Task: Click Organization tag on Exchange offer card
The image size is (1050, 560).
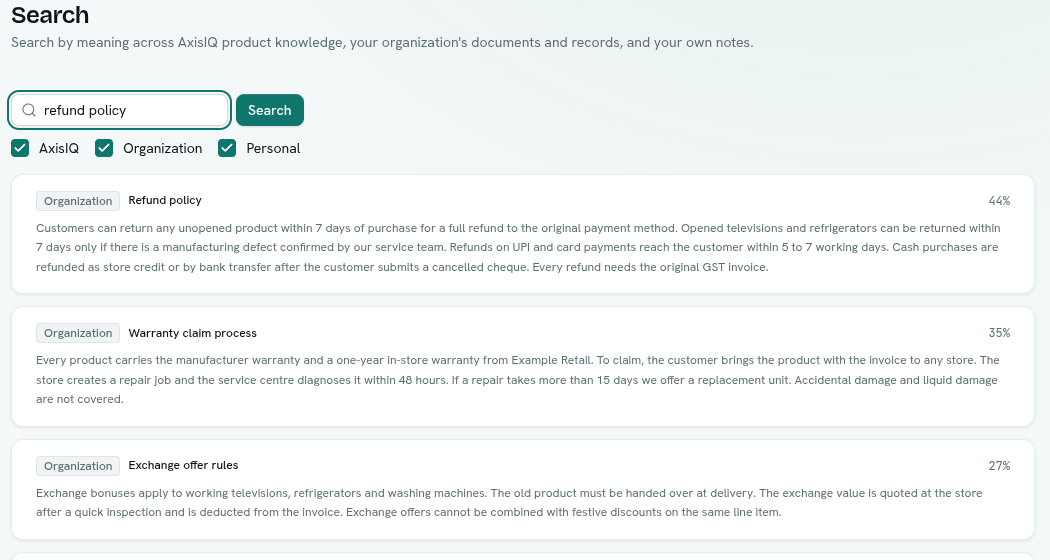Action: click(78, 466)
